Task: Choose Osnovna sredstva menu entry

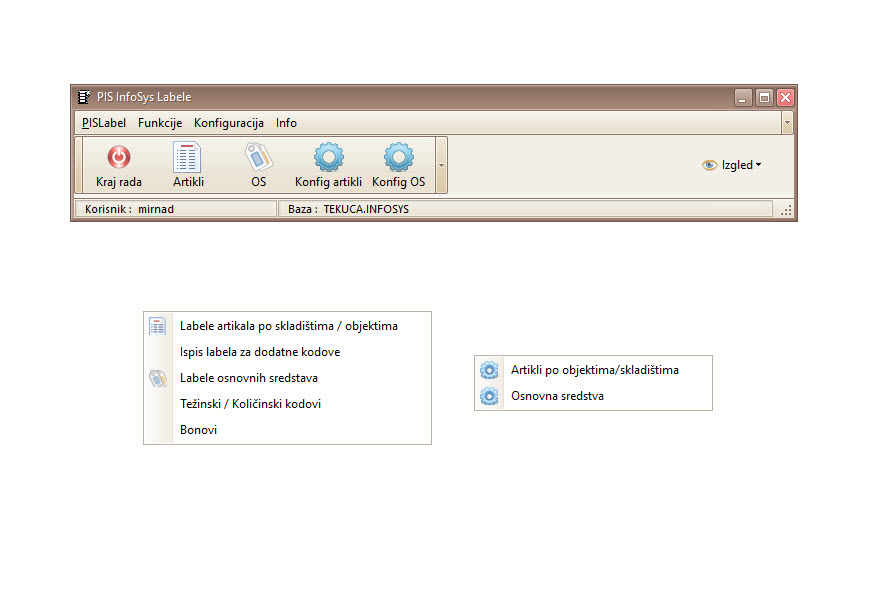Action: pyautogui.click(x=593, y=396)
